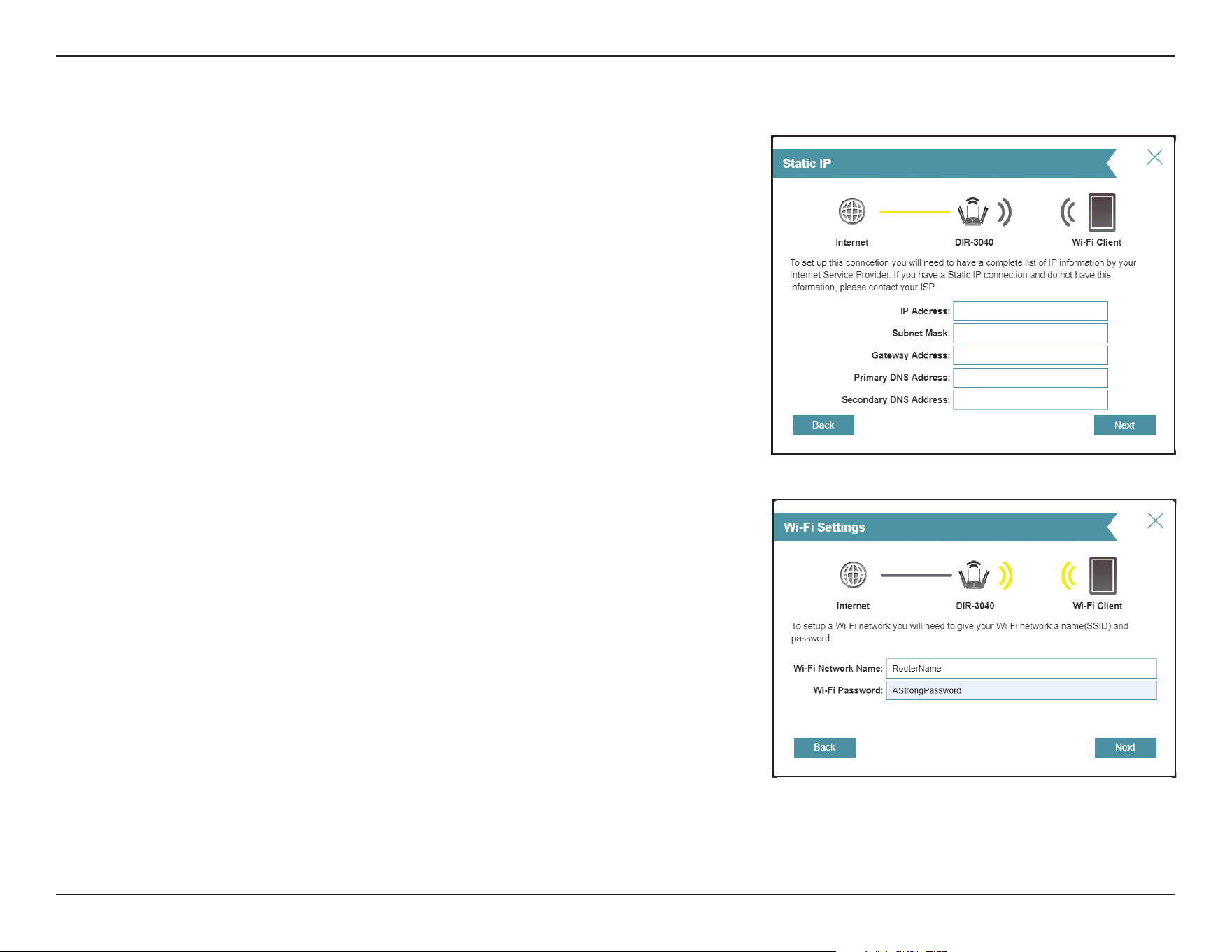This screenshot has width=1232, height=952.
Task: Click the 'Wi-Fi Client' label in Wi-Fi Settings
Action: pos(1097,606)
